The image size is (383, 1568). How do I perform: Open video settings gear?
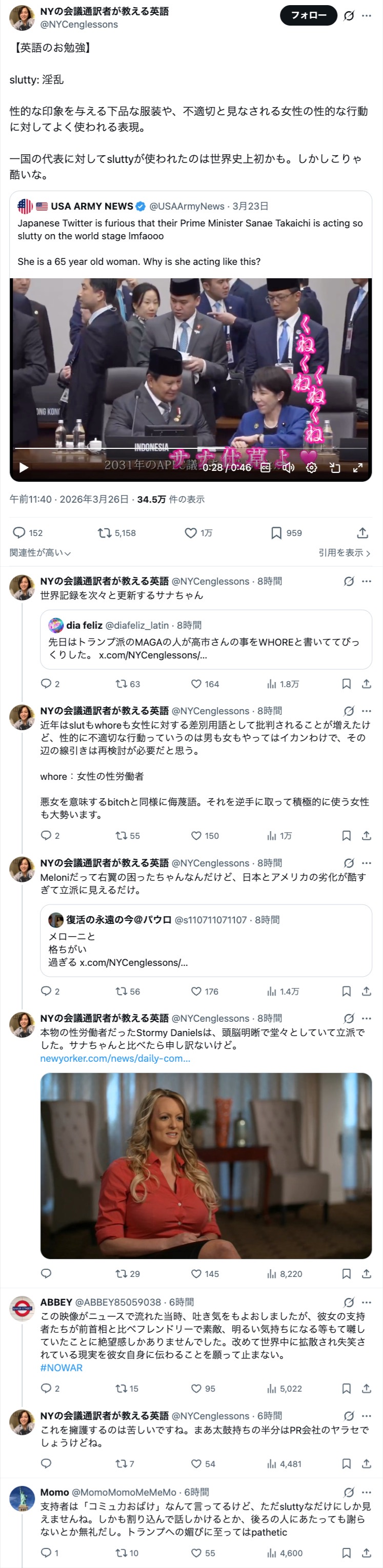(x=311, y=467)
